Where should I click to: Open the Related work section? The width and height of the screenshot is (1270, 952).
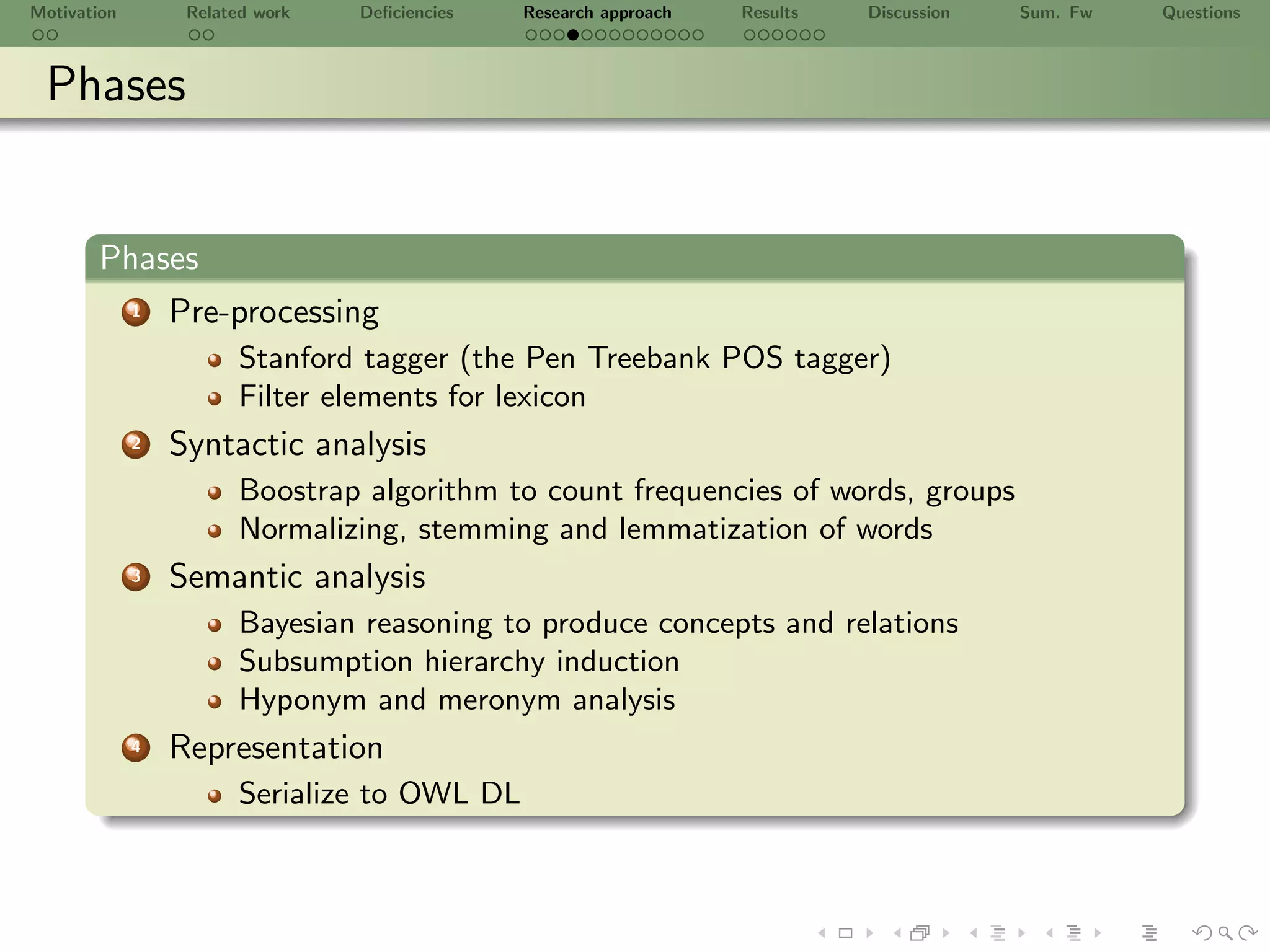click(238, 12)
